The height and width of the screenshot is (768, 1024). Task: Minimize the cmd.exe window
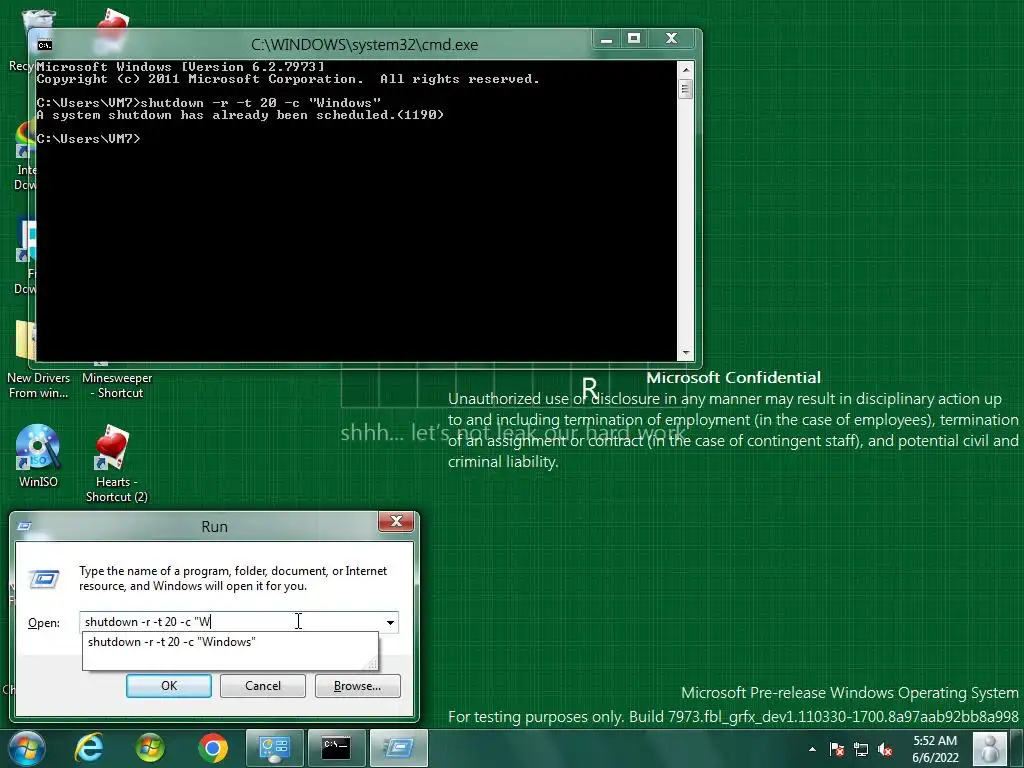click(x=607, y=39)
